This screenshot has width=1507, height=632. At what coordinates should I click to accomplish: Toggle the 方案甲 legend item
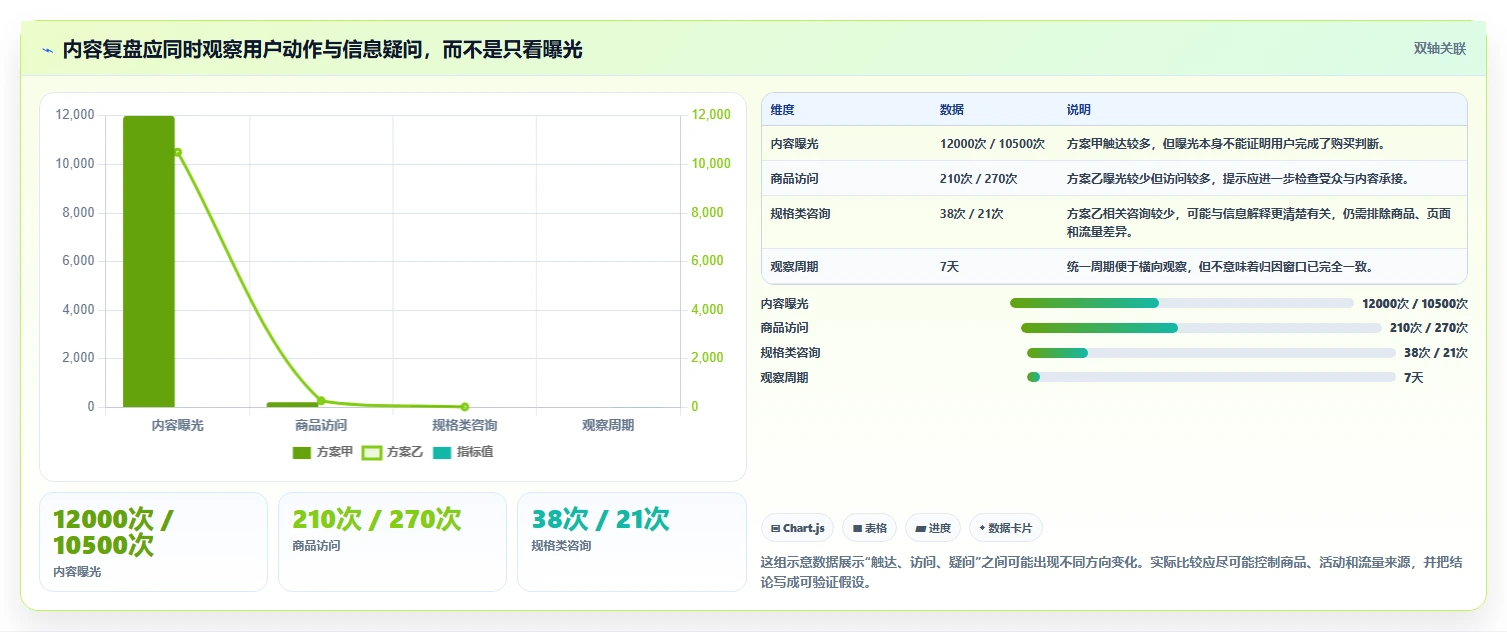[323, 452]
